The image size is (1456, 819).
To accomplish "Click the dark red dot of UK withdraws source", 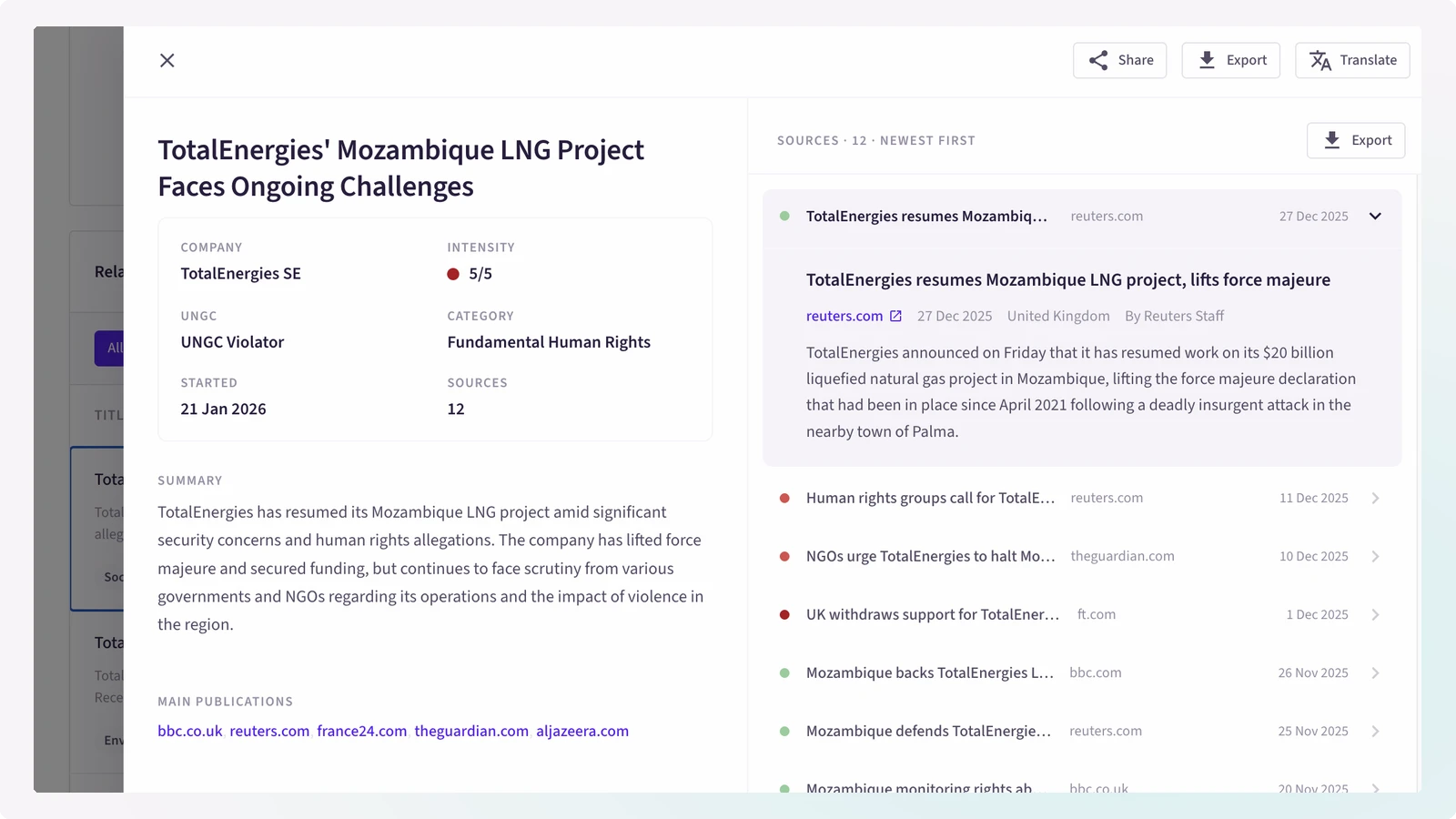I will (x=784, y=615).
